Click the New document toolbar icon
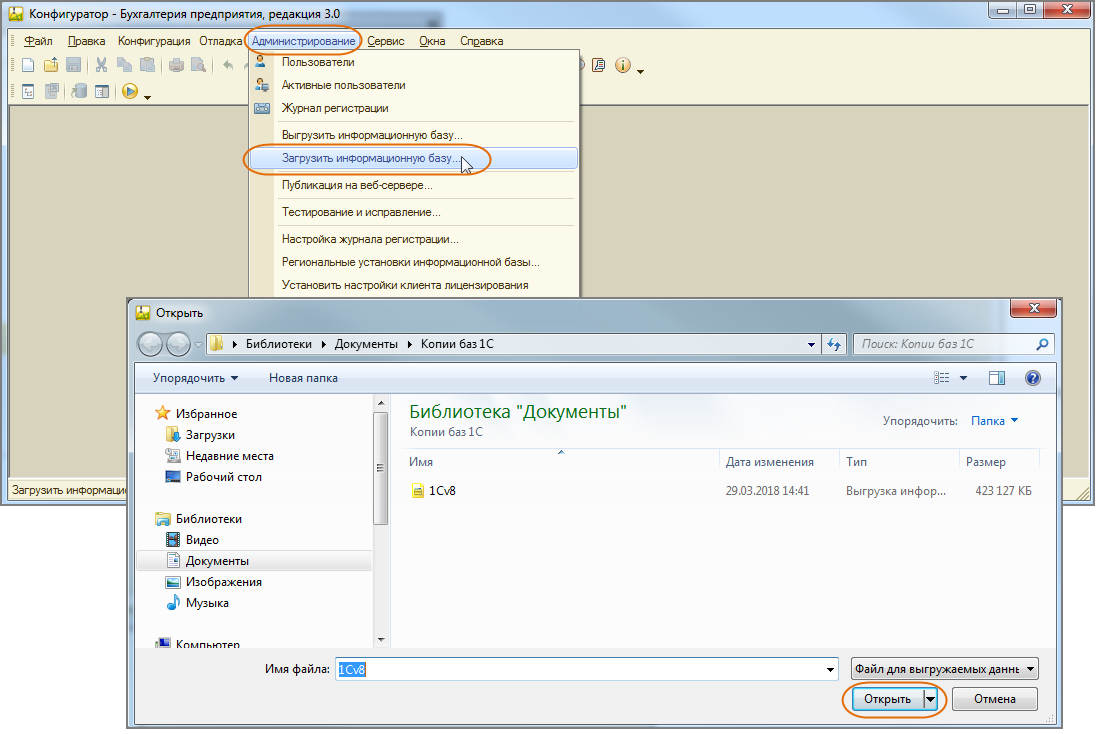This screenshot has width=1097, height=734. point(28,65)
